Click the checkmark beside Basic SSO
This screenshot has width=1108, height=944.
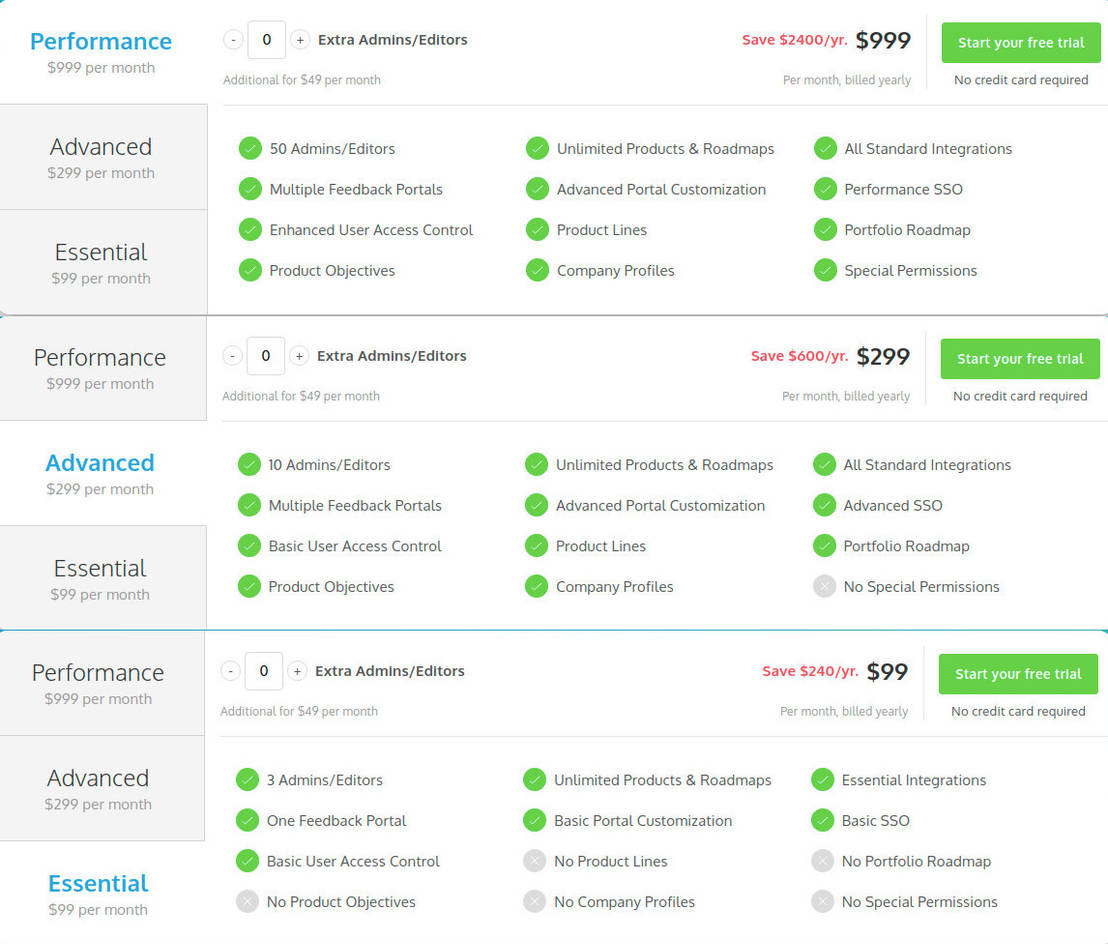823,820
